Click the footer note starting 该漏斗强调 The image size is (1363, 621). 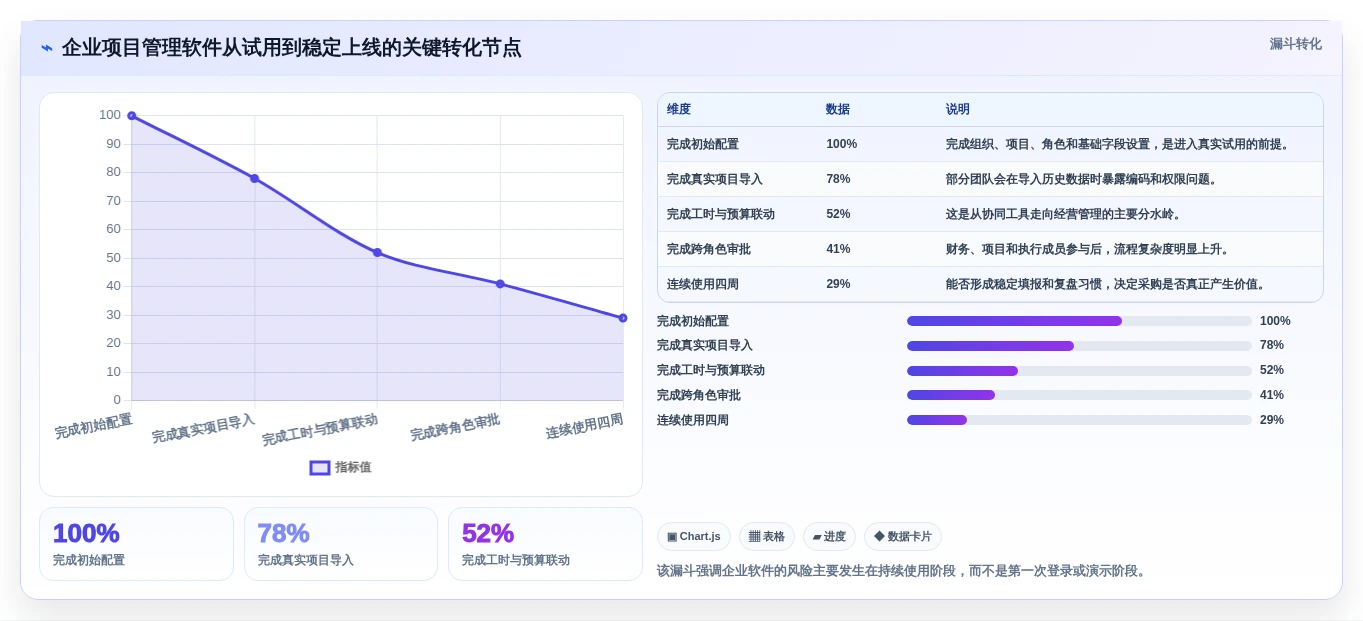tap(903, 571)
